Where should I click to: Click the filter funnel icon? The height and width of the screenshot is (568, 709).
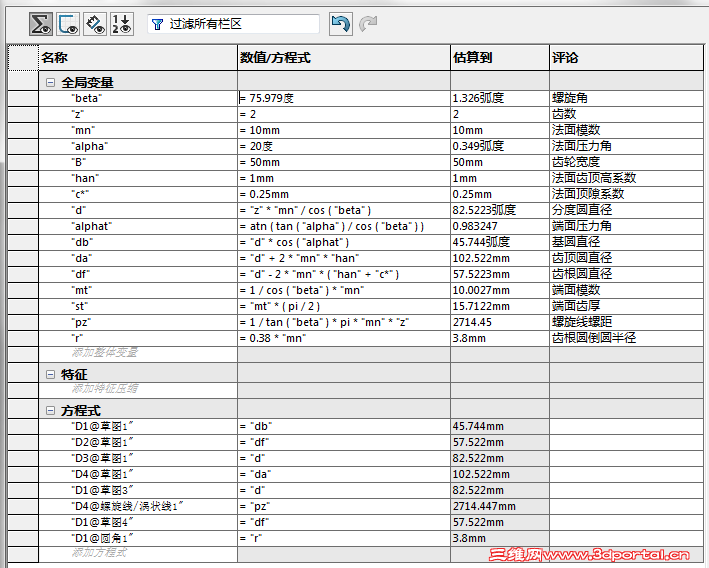click(157, 24)
